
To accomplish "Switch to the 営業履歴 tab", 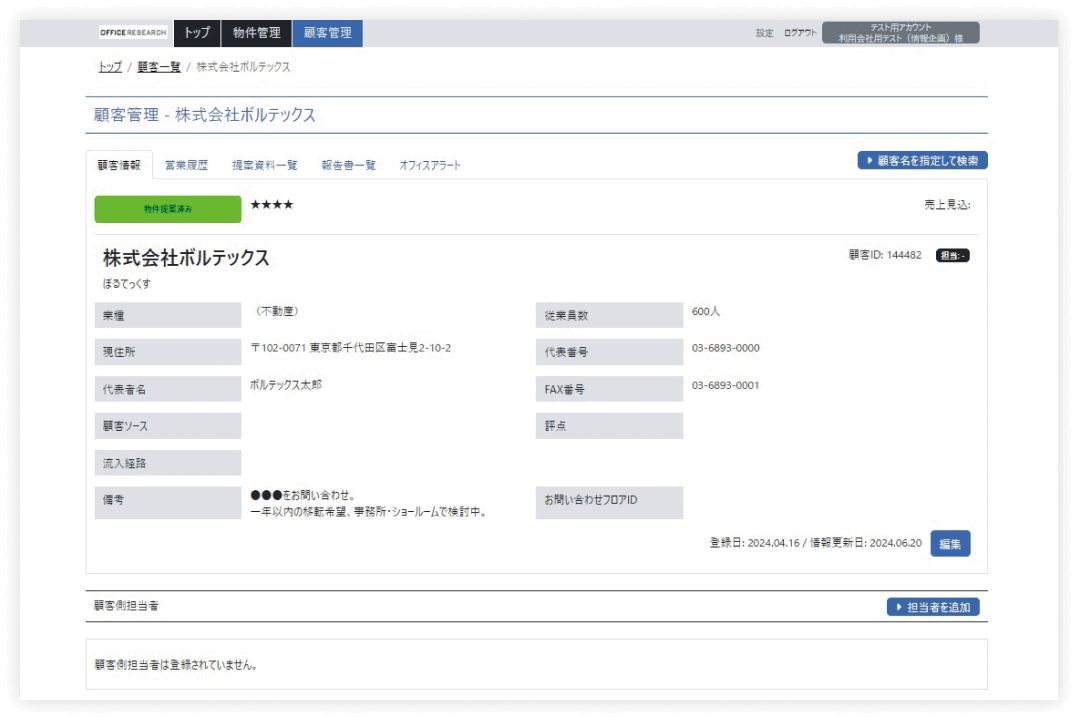I will pos(186,165).
